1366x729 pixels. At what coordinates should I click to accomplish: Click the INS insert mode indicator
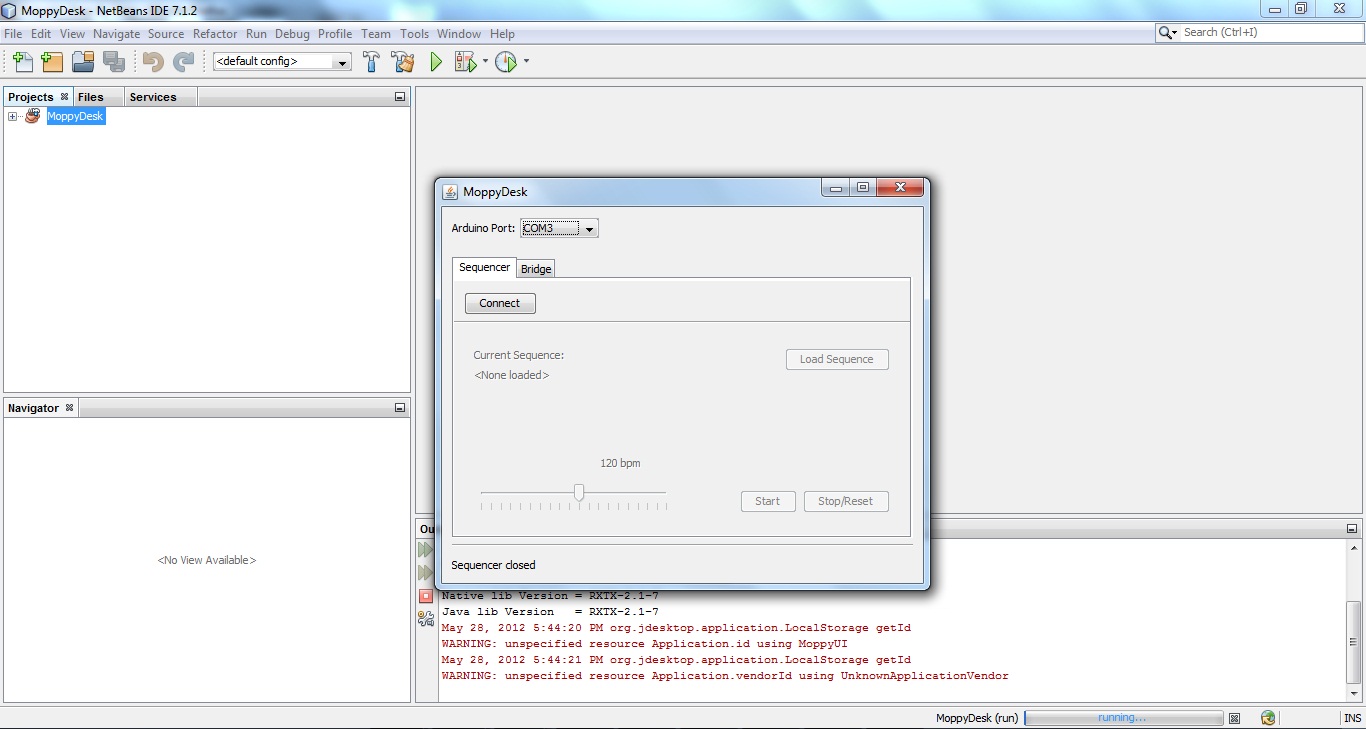click(1352, 718)
